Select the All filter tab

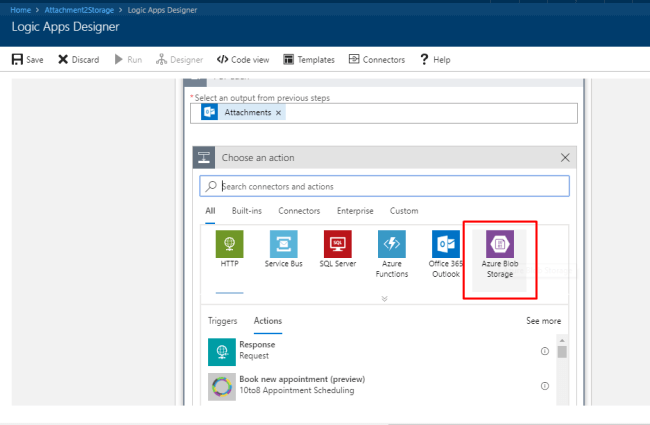[210, 211]
